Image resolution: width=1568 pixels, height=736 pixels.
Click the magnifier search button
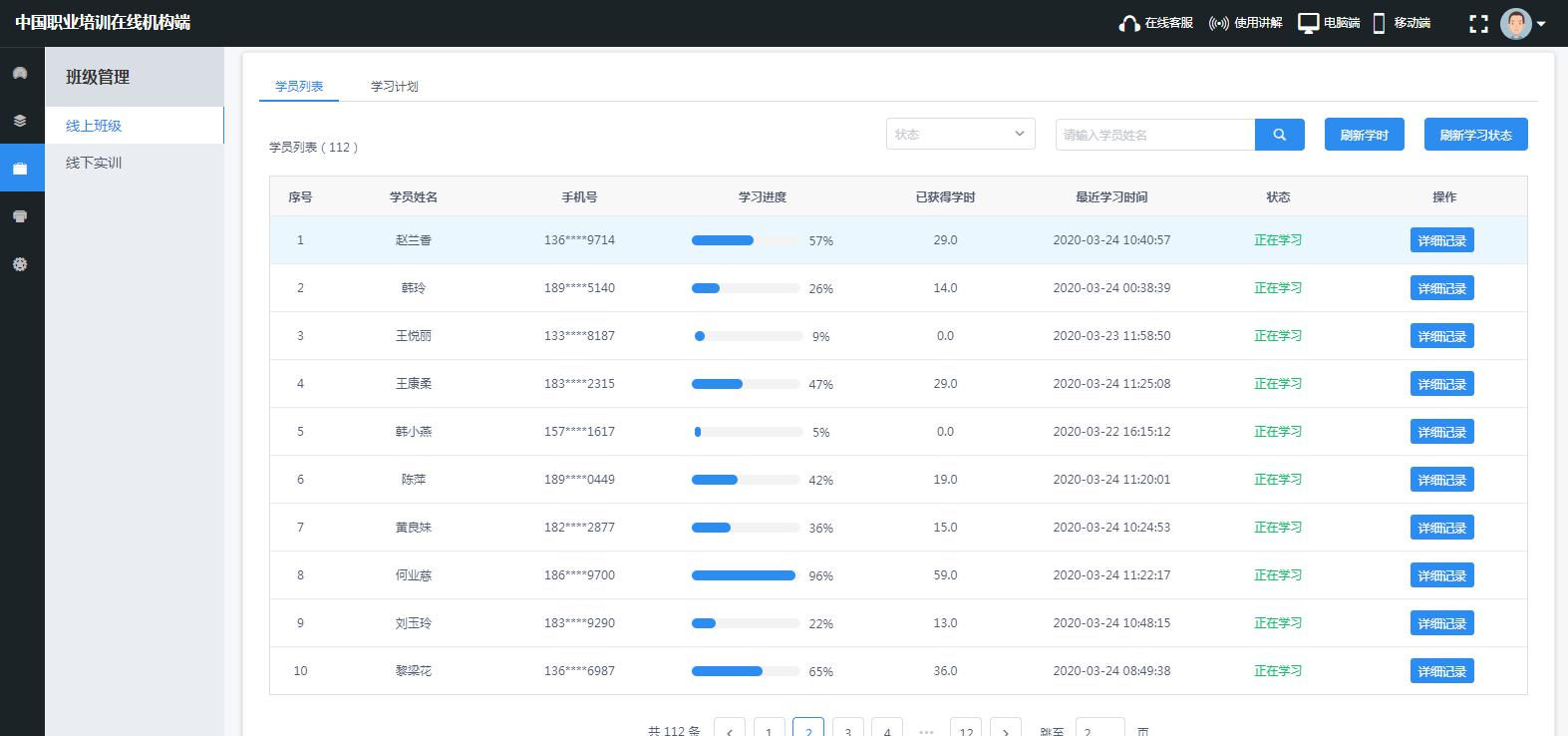pos(1279,135)
